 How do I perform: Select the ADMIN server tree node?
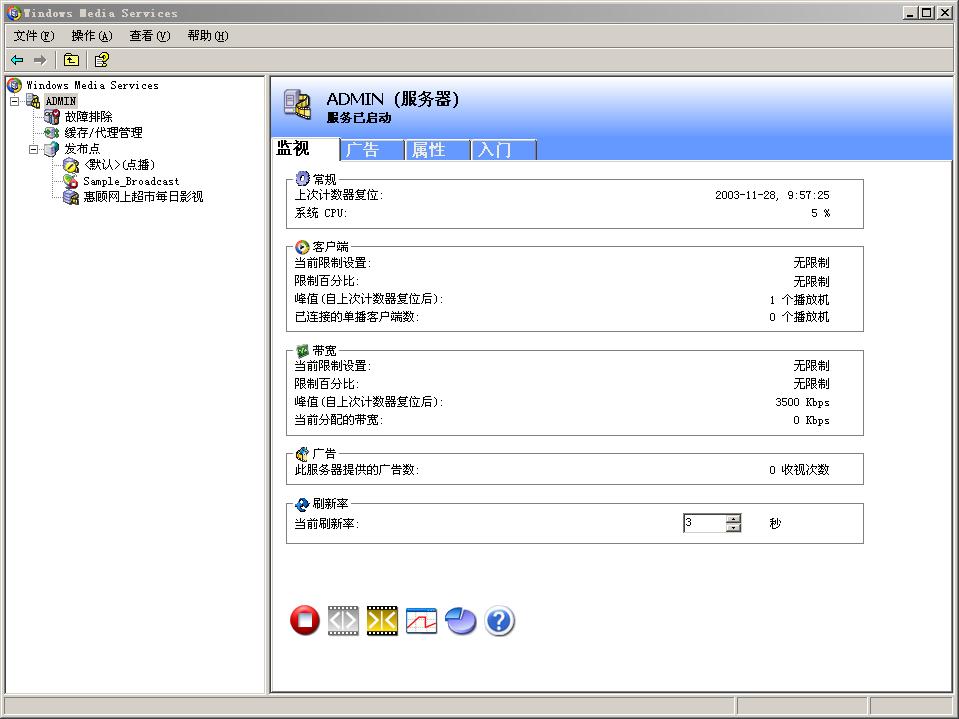[61, 101]
